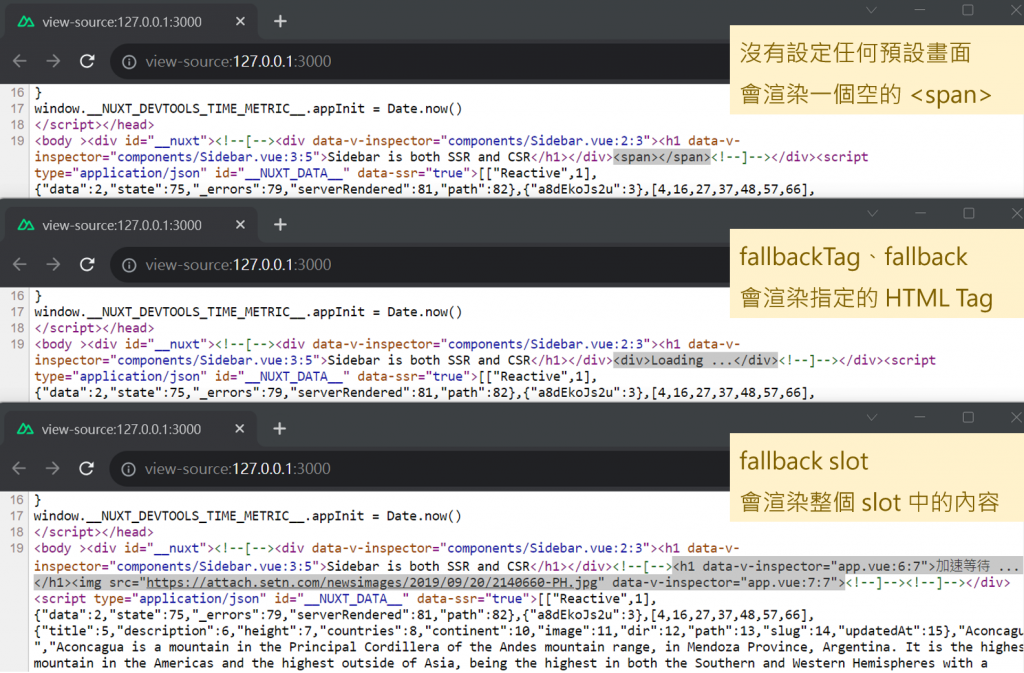Go forward in the top browser window
This screenshot has width=1024, height=673.
tap(53, 61)
